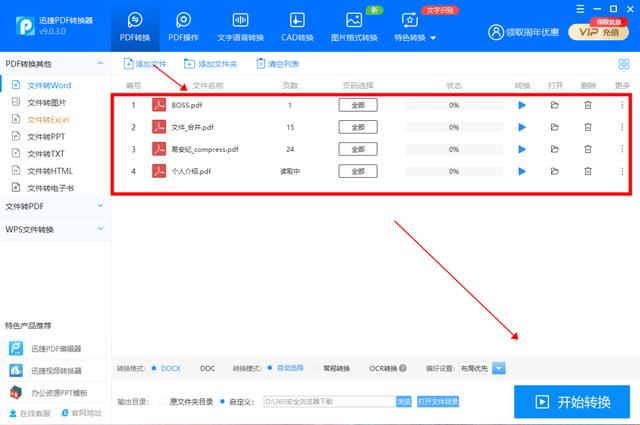Select 常规转换 conversion mode

point(332,368)
